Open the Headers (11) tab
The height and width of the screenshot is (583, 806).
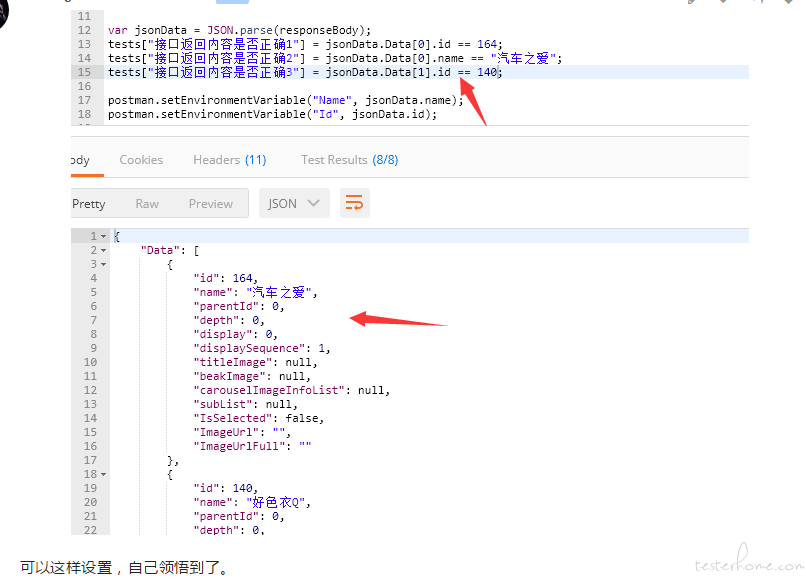(229, 160)
